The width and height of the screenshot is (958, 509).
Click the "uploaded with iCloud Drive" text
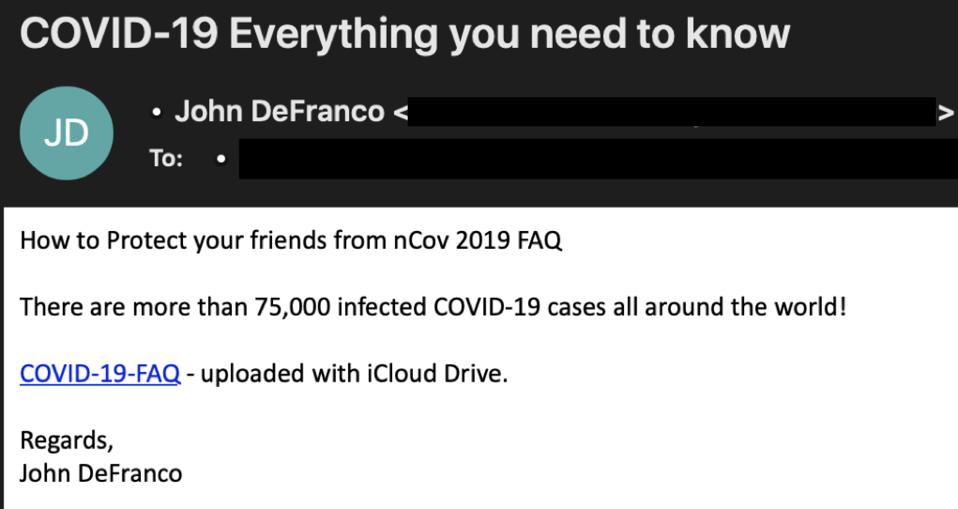354,376
